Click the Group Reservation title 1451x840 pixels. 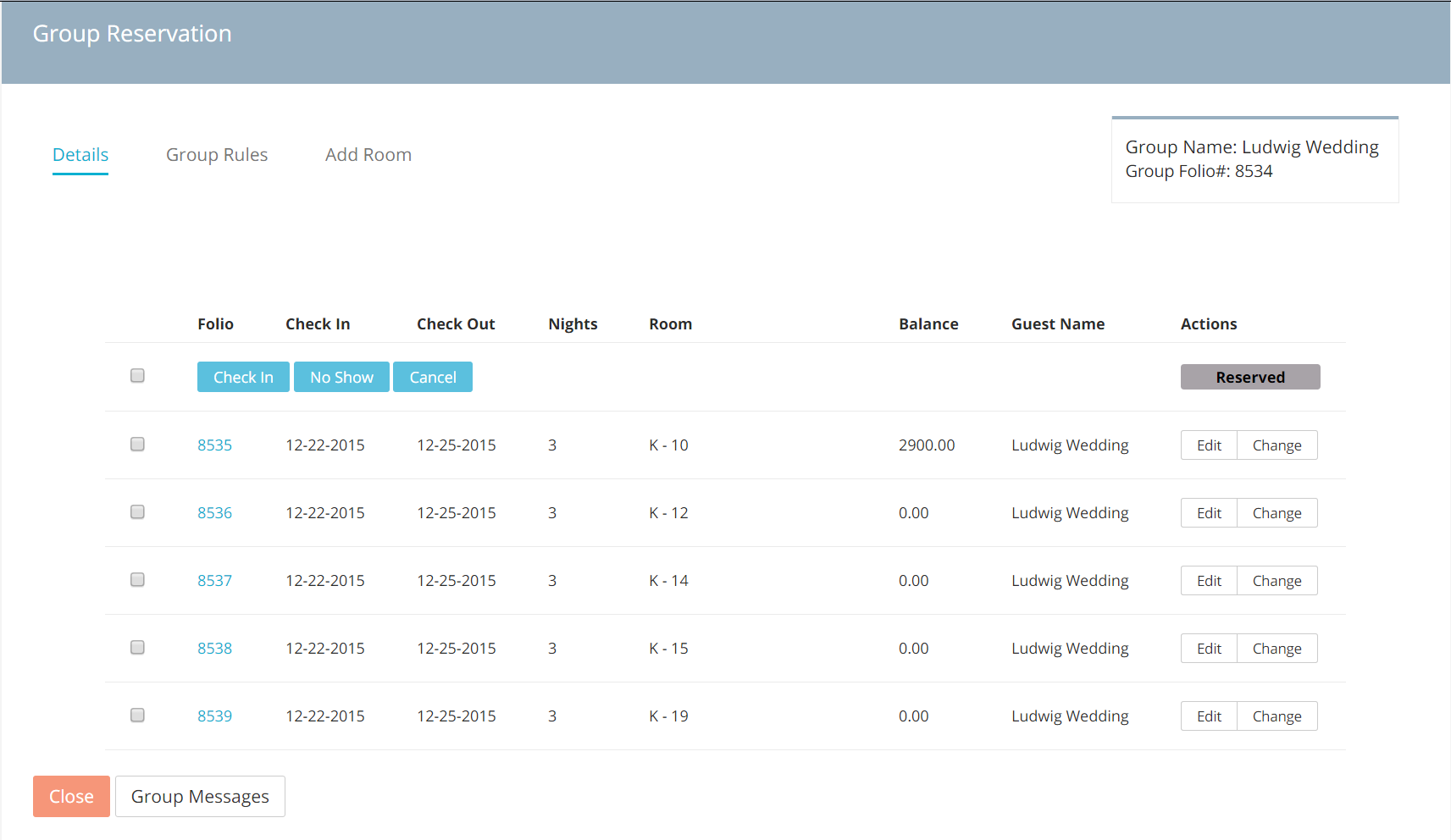click(x=132, y=34)
